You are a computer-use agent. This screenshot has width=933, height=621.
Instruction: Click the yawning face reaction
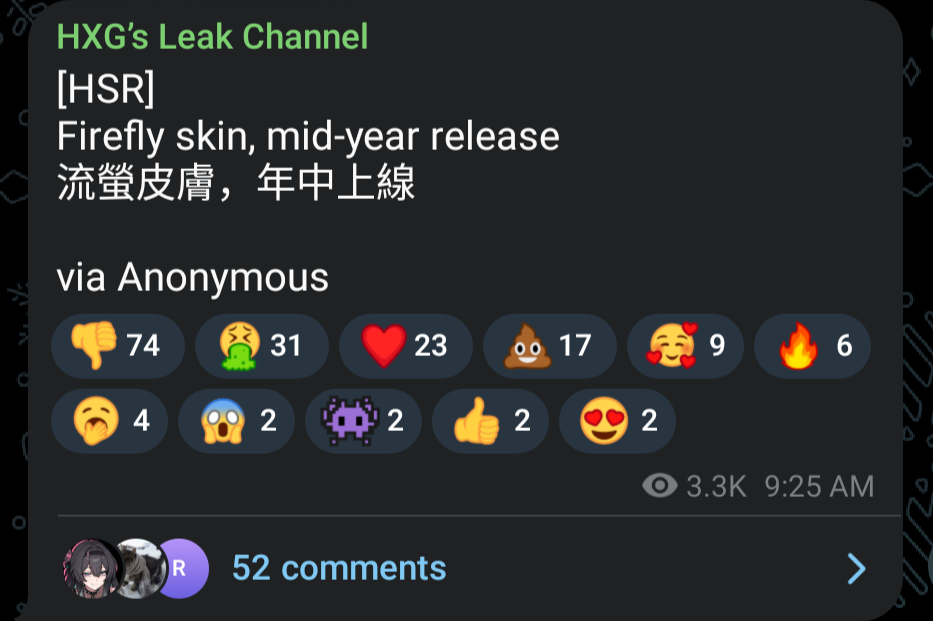[109, 421]
